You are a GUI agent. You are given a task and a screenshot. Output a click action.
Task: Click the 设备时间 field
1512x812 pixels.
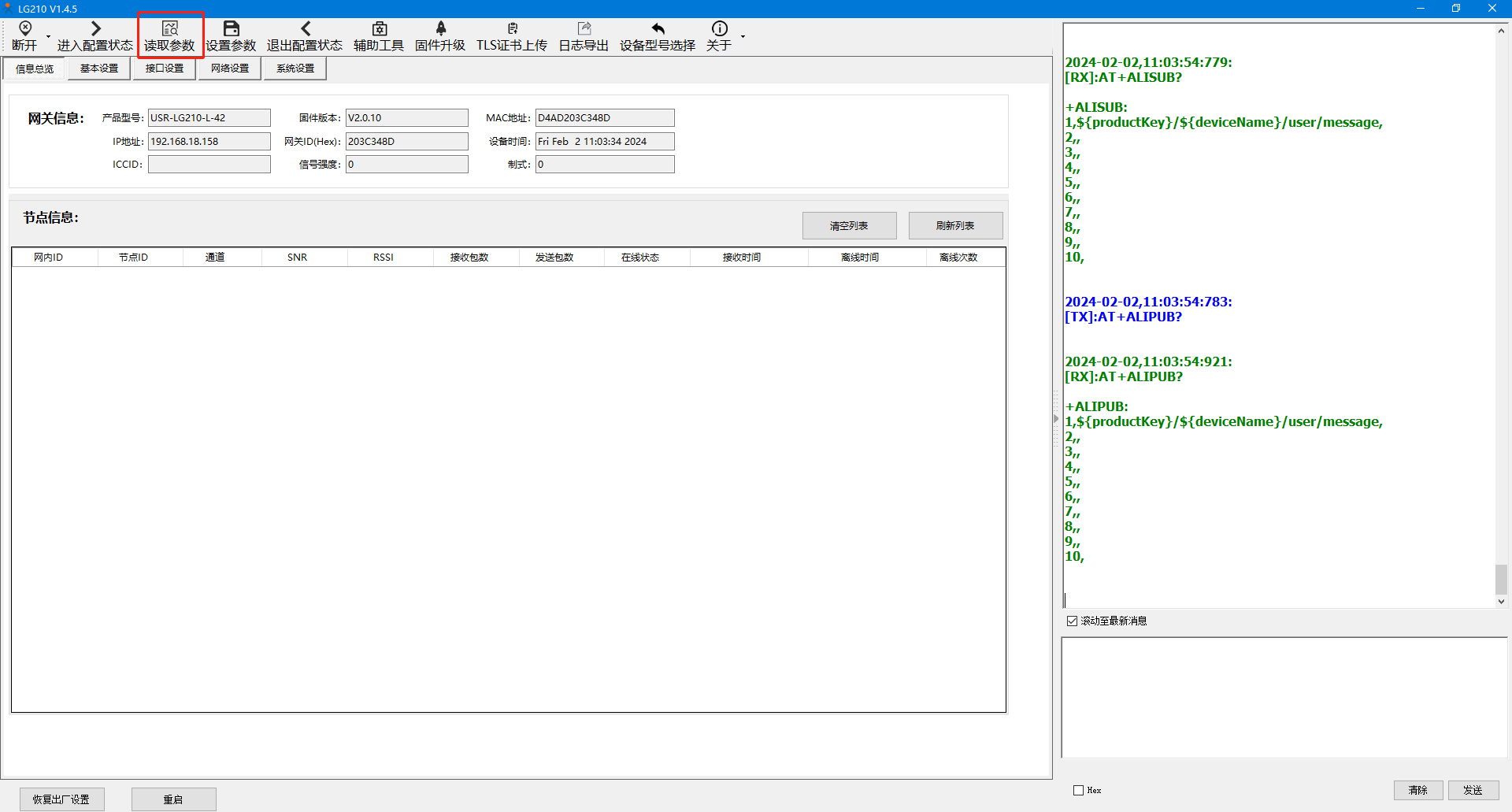pyautogui.click(x=605, y=141)
